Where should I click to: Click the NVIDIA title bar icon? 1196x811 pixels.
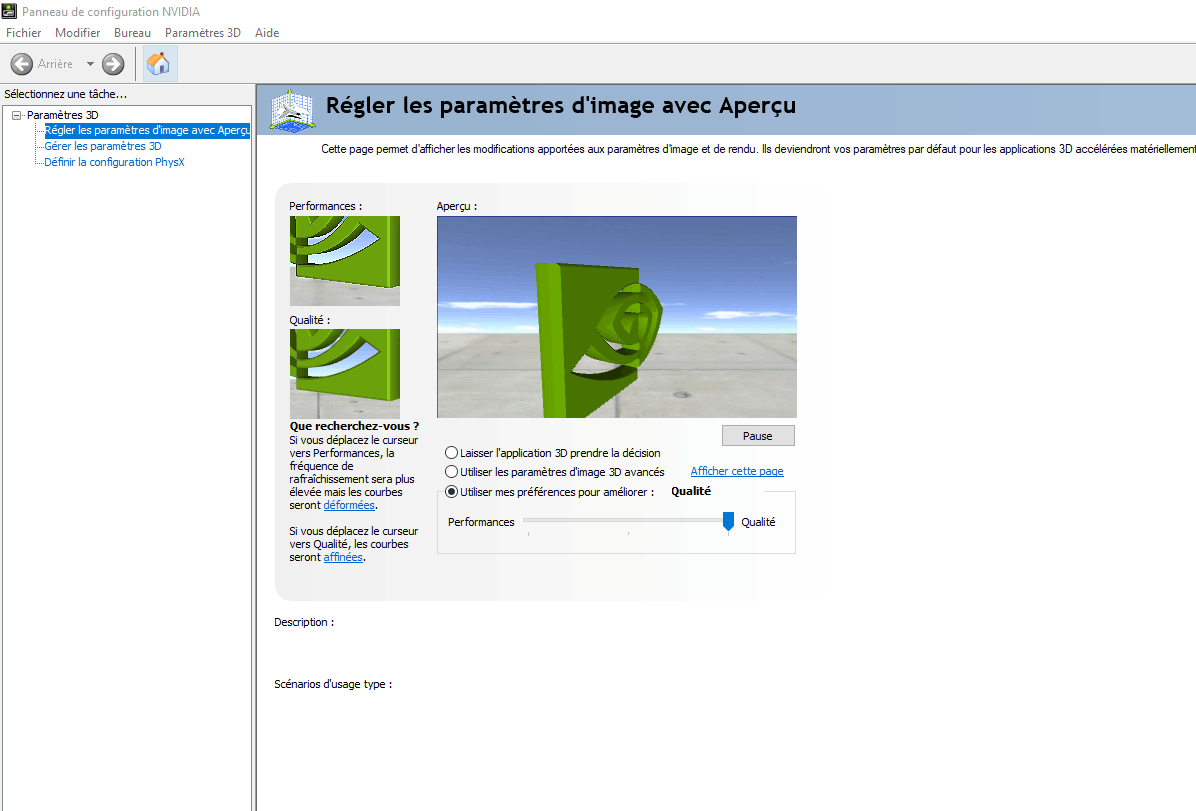point(9,11)
